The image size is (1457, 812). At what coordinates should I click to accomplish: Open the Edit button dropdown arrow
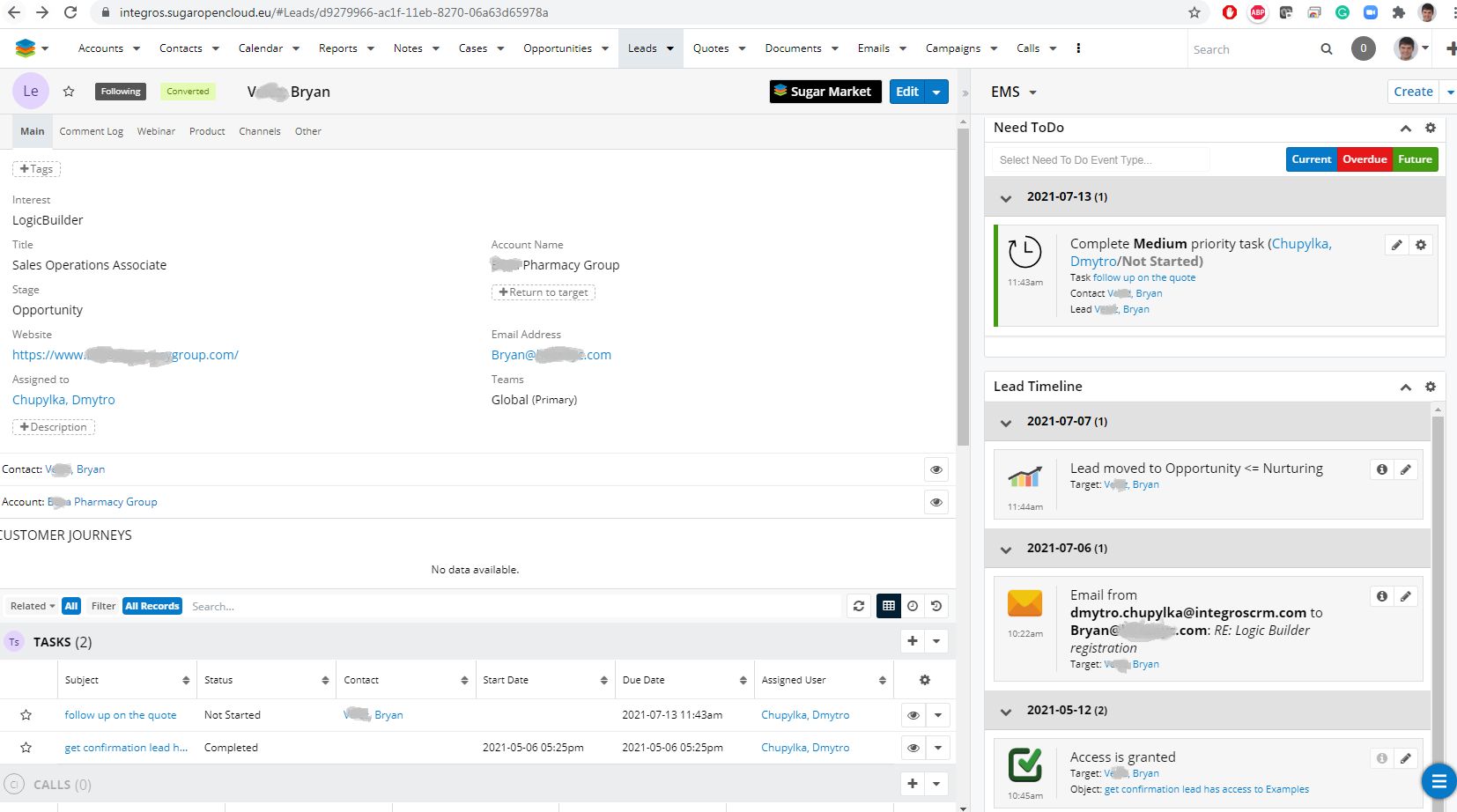pos(937,92)
